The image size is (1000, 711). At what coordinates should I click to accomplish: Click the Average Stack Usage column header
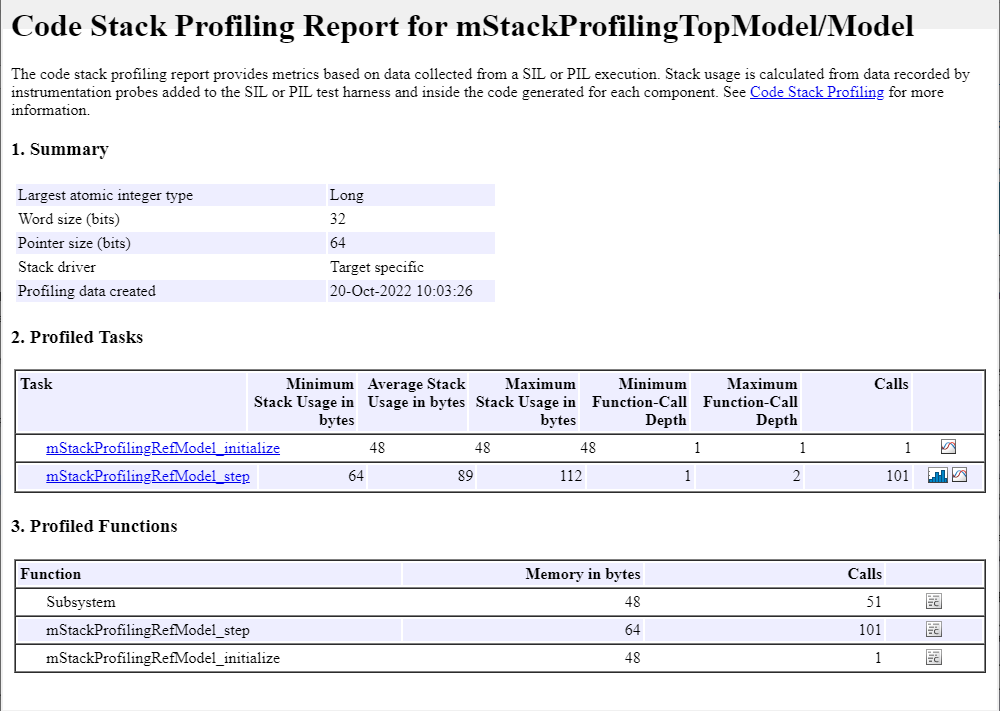point(416,393)
